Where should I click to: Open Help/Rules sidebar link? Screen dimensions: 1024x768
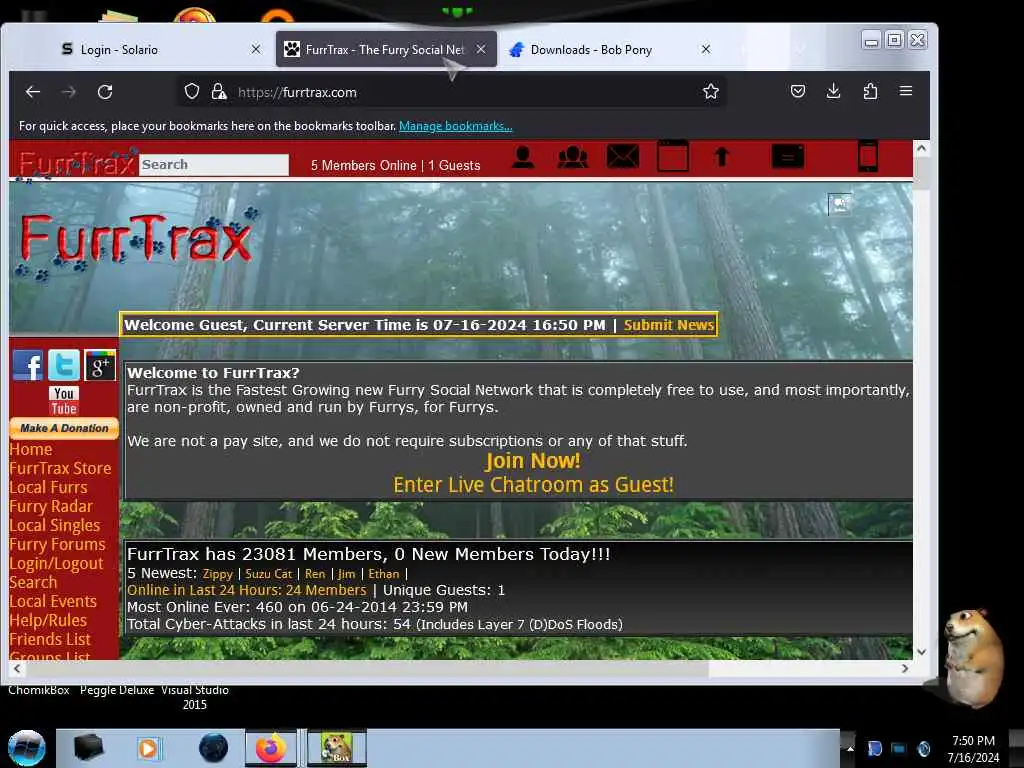point(48,620)
